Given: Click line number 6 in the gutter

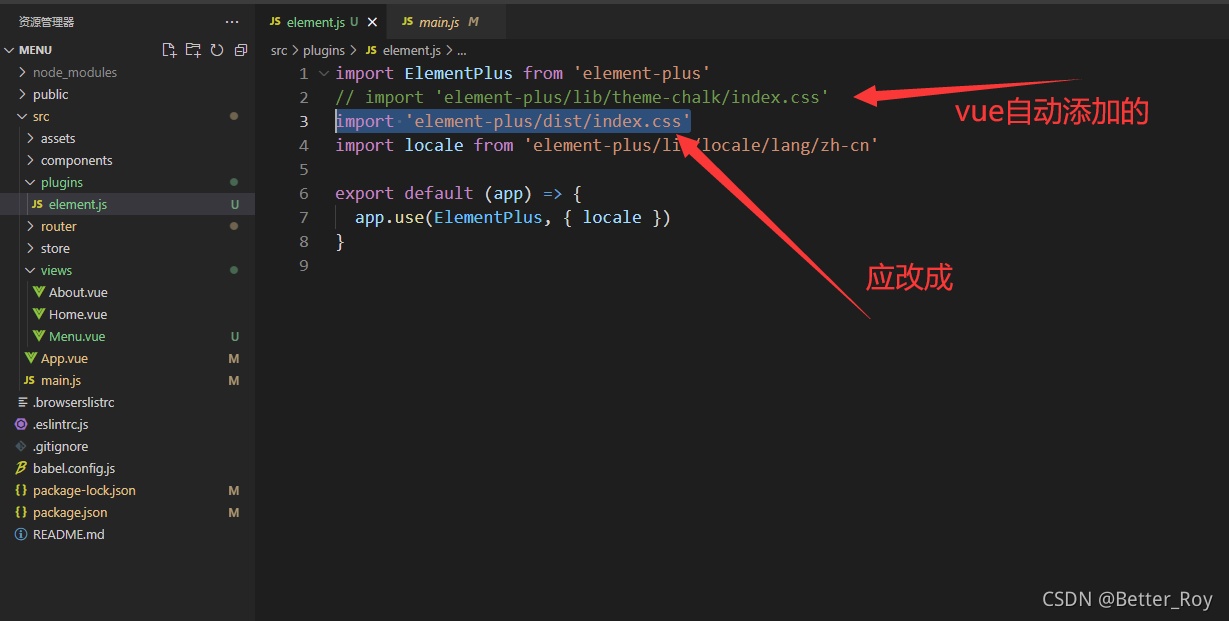Looking at the screenshot, I should point(304,193).
